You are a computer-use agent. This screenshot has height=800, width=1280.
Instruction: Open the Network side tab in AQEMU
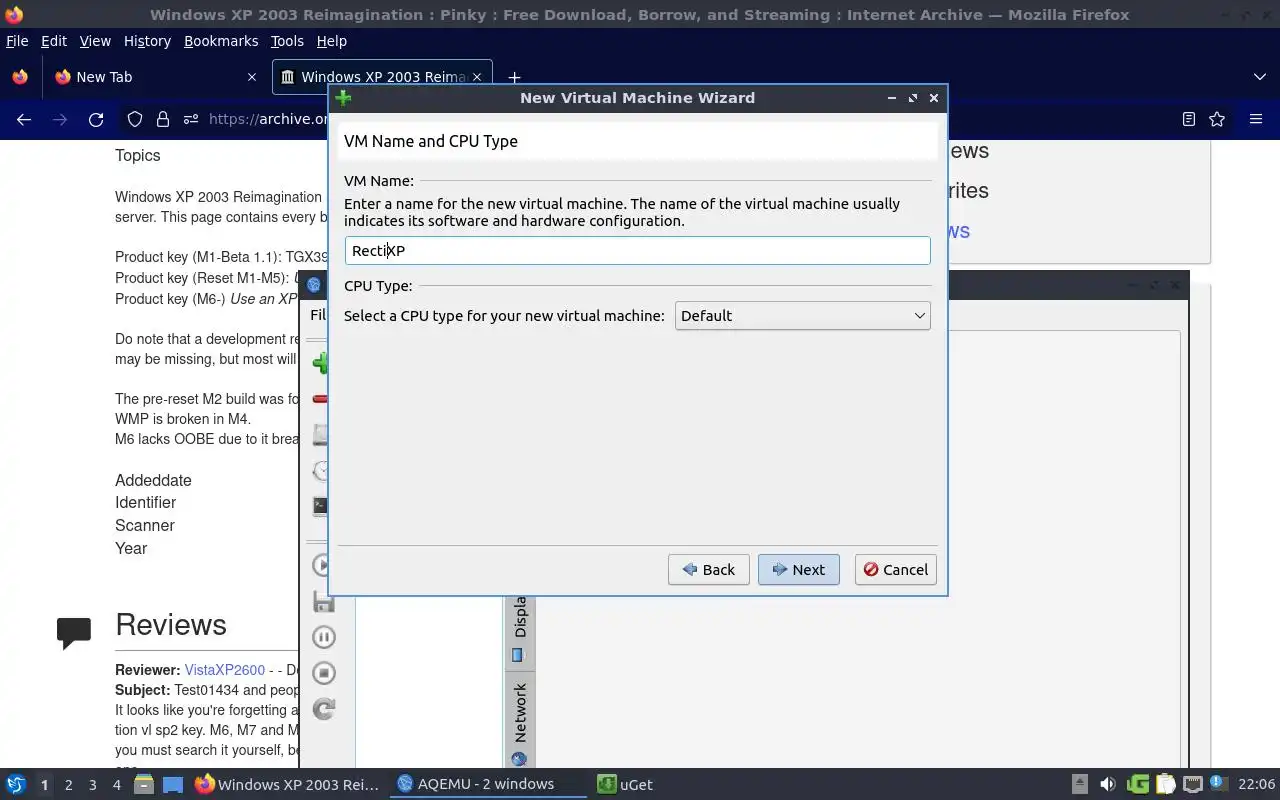519,724
